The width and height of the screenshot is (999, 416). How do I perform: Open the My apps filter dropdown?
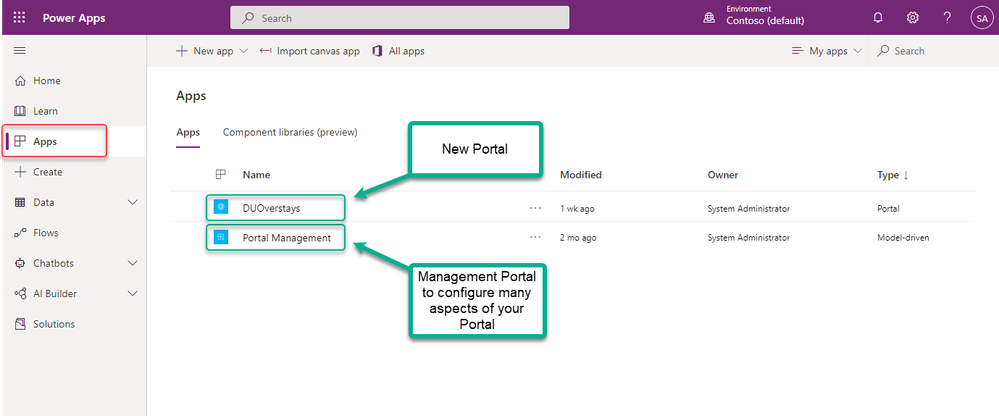827,51
